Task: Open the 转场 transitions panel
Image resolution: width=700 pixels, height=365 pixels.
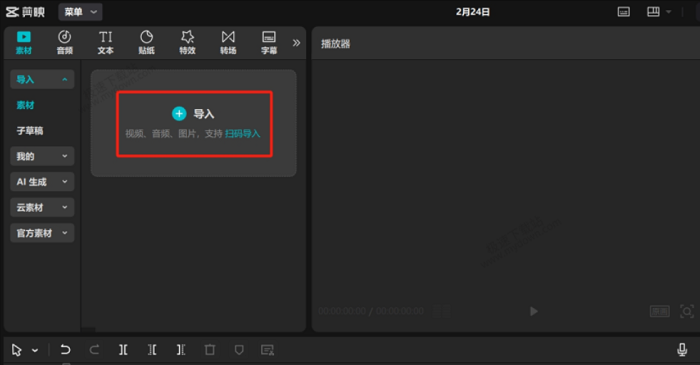Action: 228,42
